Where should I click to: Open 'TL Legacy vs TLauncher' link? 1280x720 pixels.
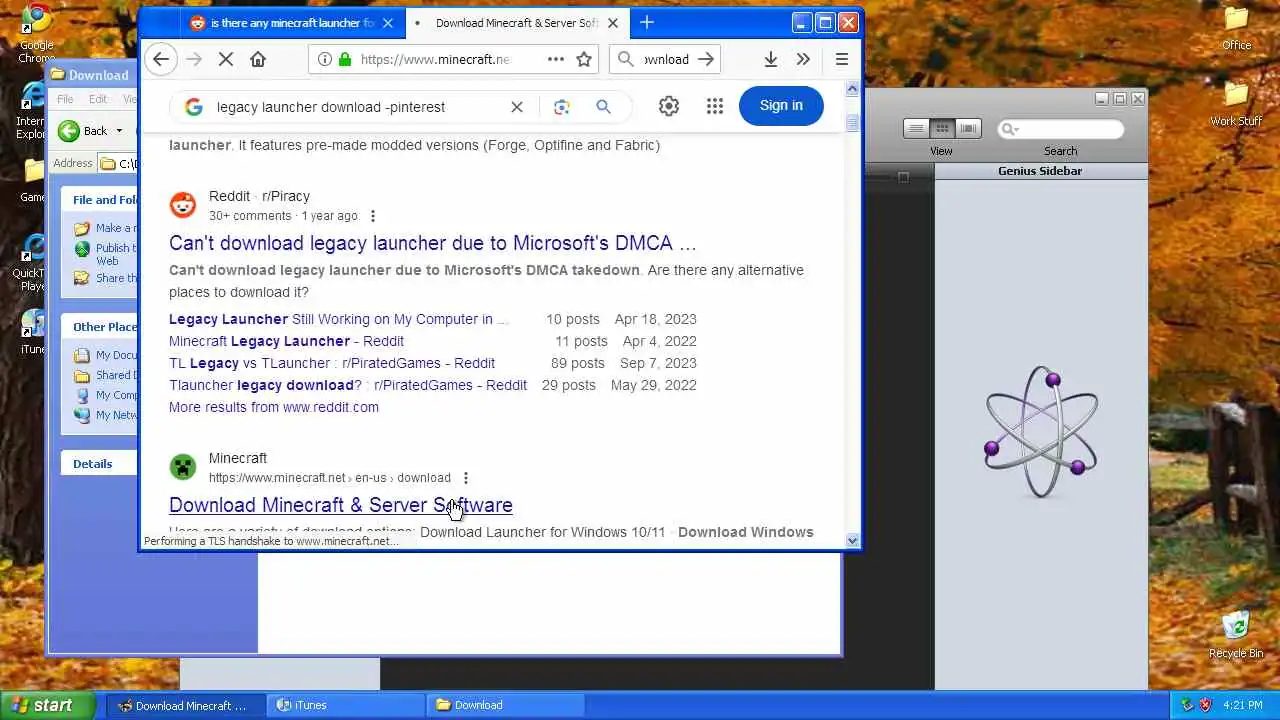click(x=332, y=363)
